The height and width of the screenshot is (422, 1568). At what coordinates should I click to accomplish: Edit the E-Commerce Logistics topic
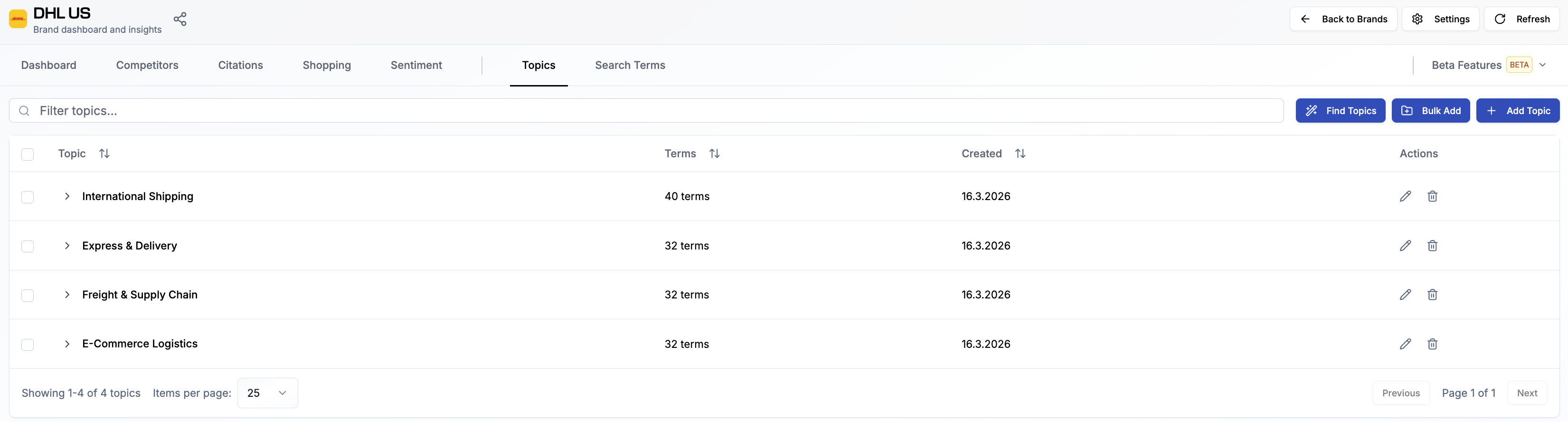click(x=1405, y=344)
